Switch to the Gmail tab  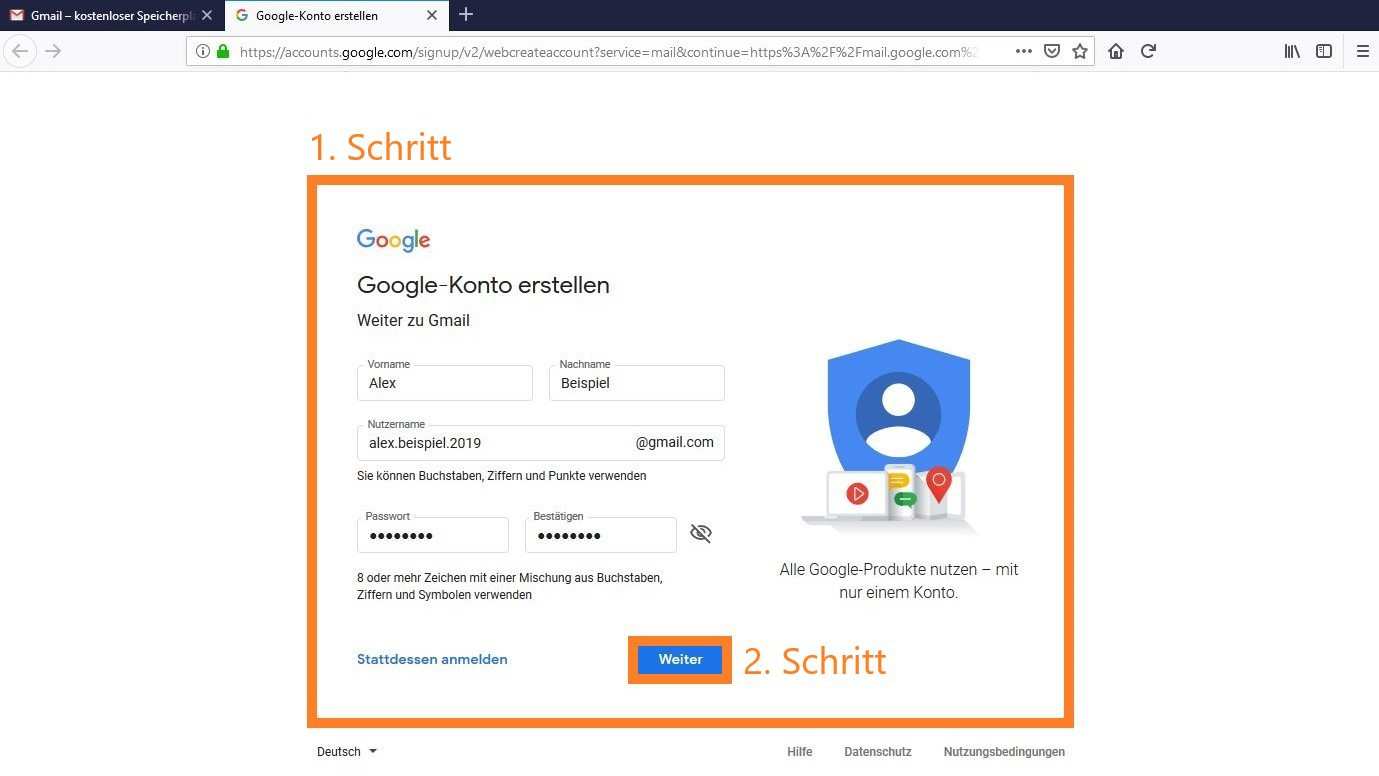tap(110, 15)
